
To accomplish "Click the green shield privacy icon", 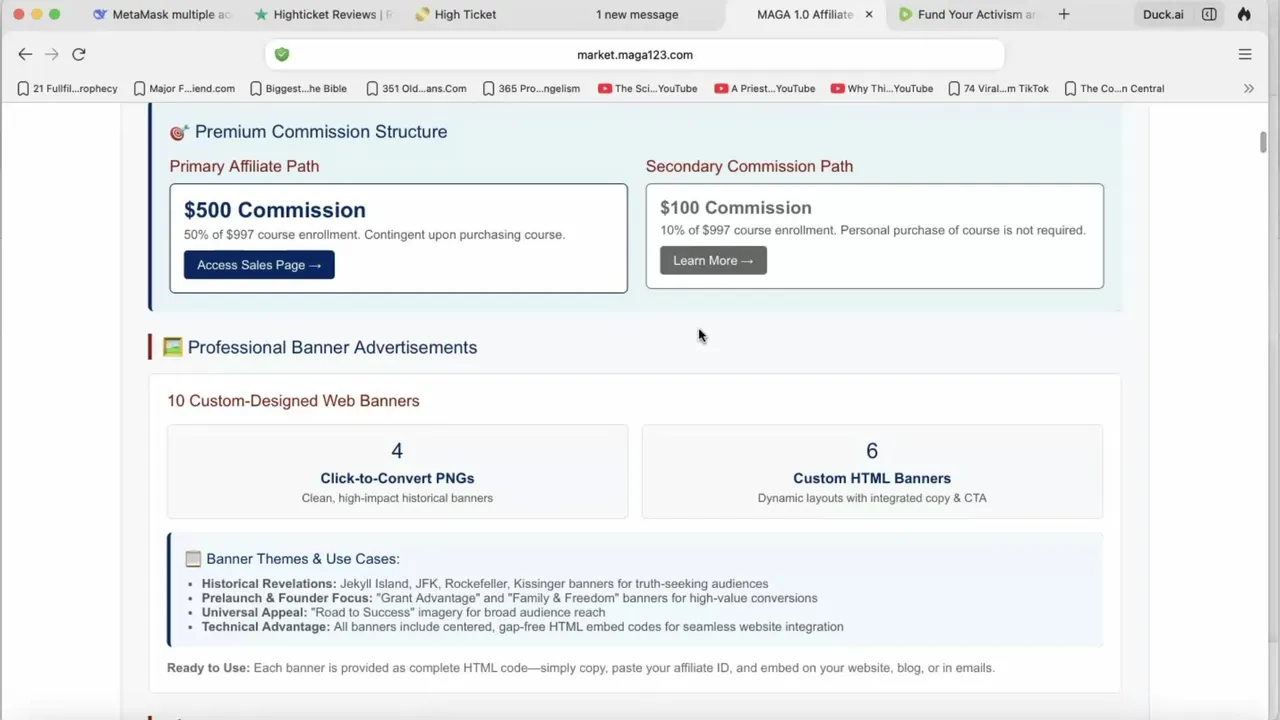I will coord(282,55).
